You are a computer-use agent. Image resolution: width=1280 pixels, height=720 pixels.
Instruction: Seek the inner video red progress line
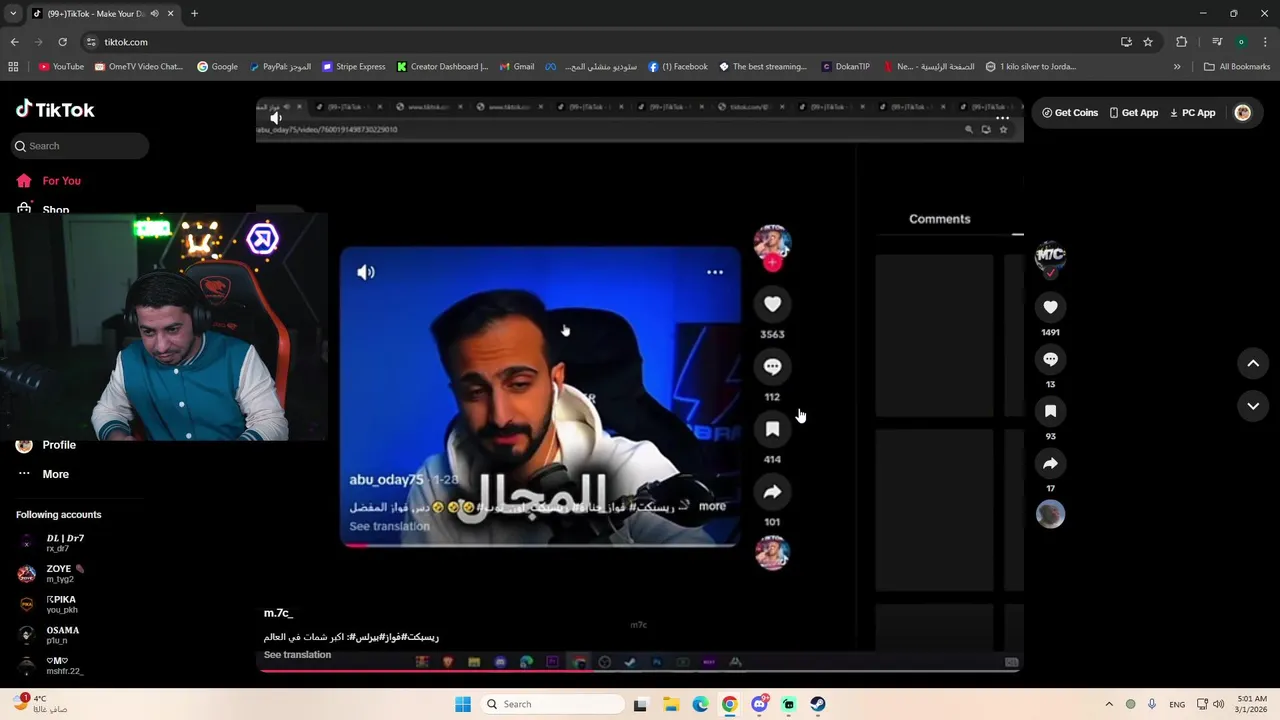pos(540,545)
